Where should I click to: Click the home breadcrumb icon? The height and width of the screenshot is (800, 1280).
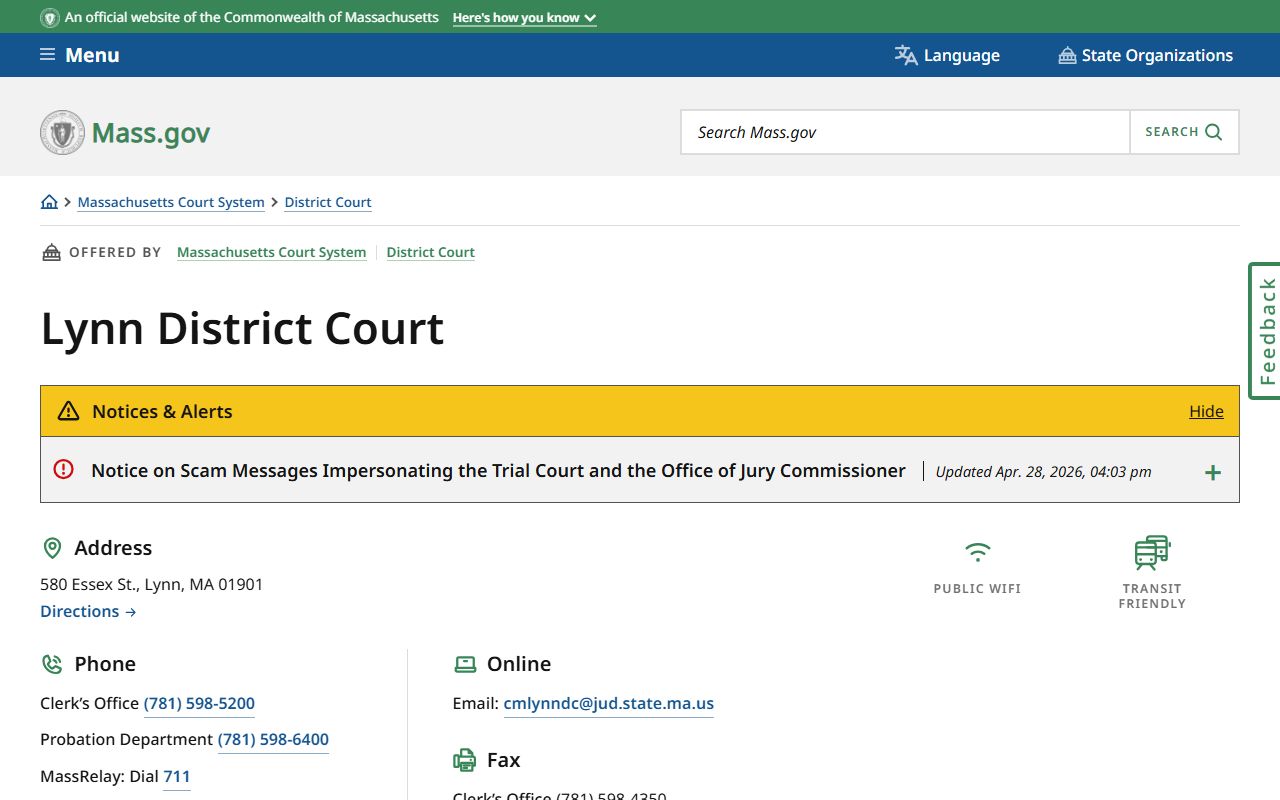click(x=49, y=202)
